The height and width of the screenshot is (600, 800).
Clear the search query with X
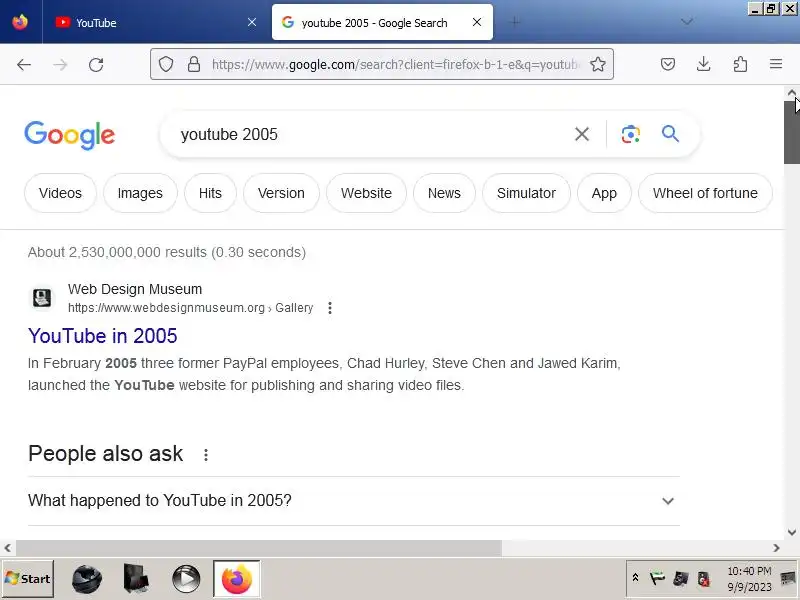point(582,134)
